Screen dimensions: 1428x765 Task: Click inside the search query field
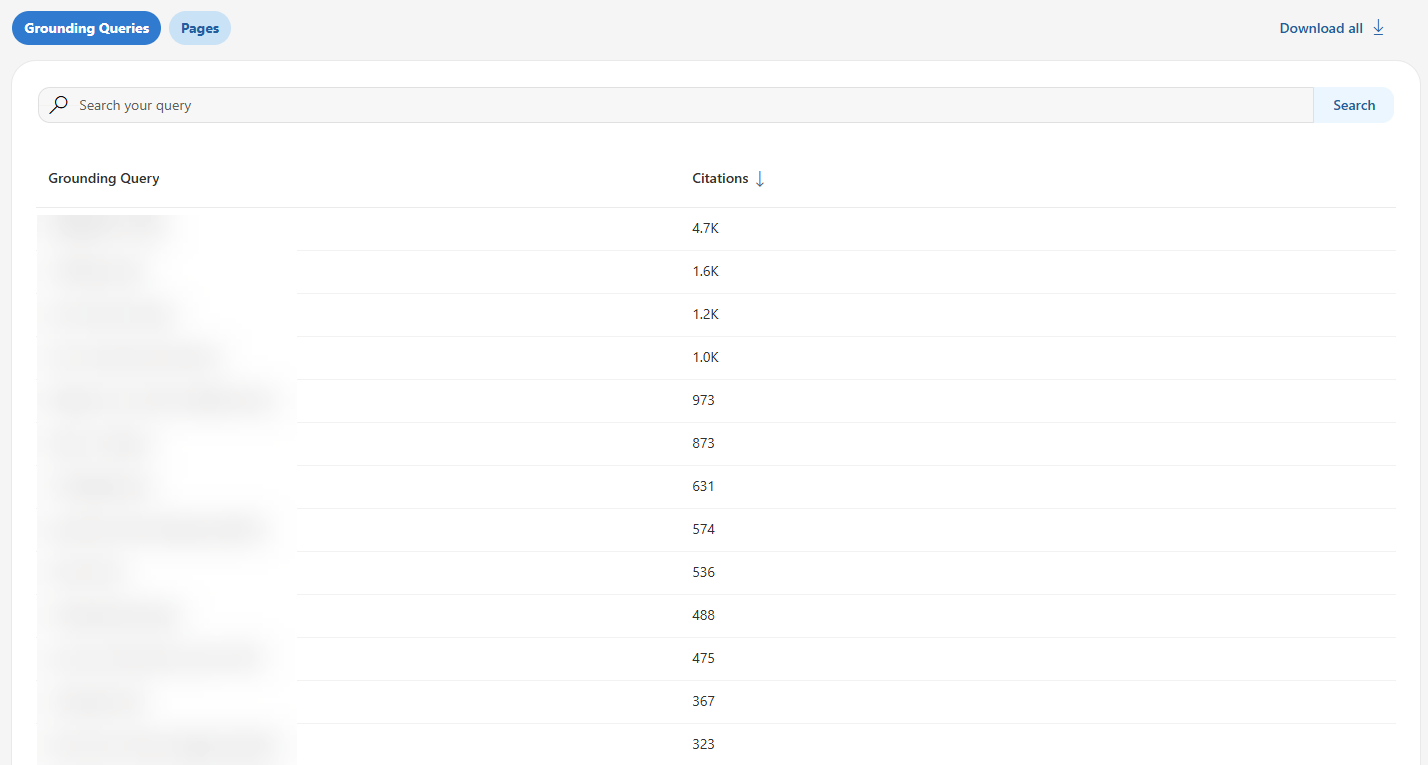point(400,104)
